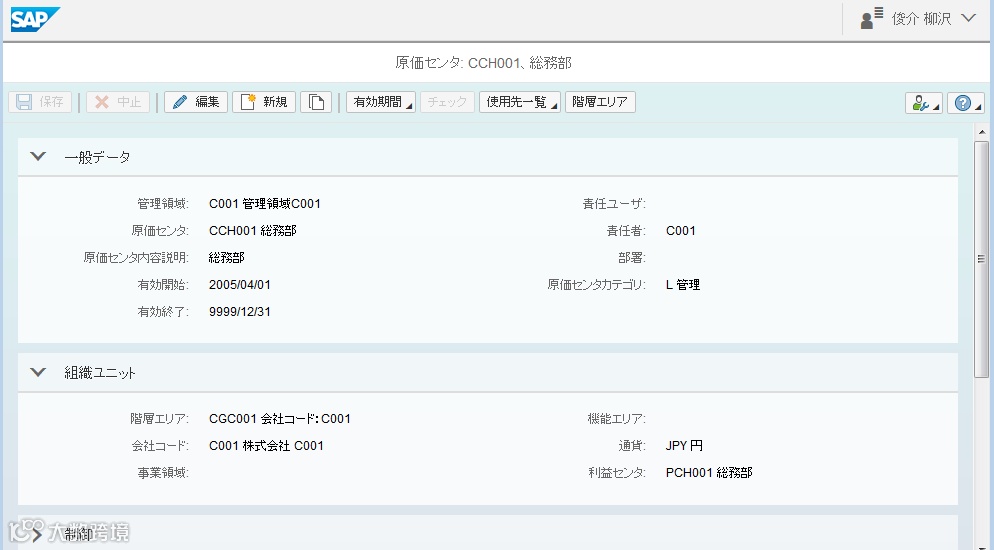Create new with the 新規 button
Screen dimensions: 994x550
[264, 102]
